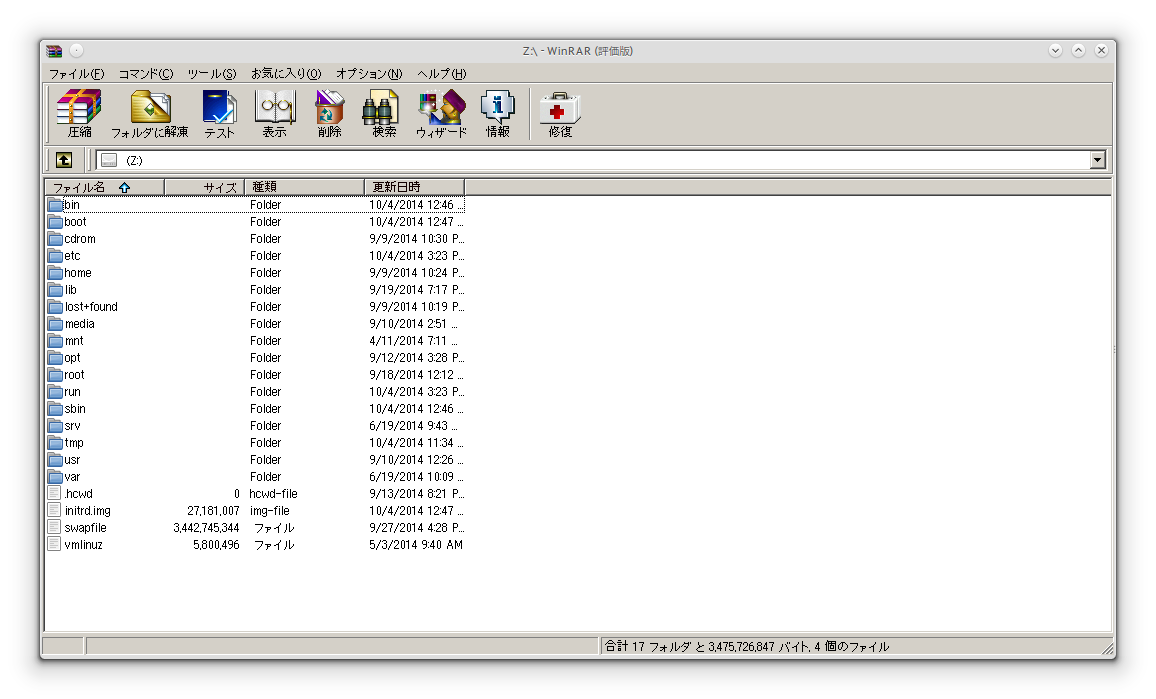Select the root folder name
The width and height of the screenshot is (1156, 699).
[74, 375]
